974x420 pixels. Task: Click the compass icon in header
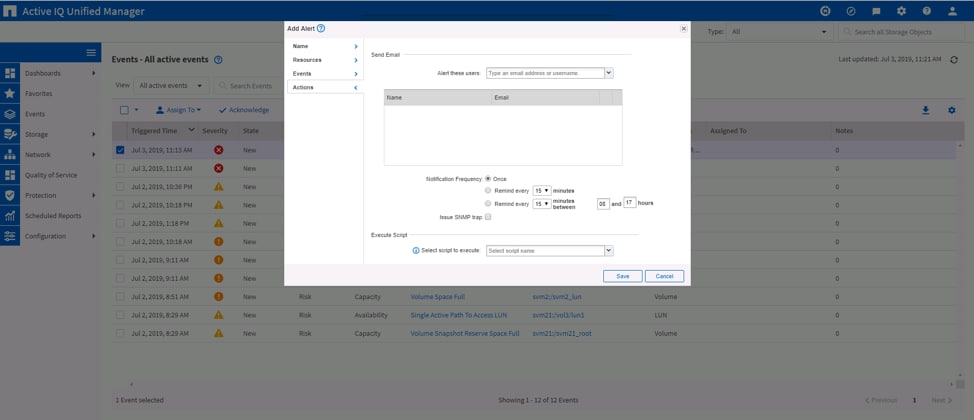click(x=851, y=11)
